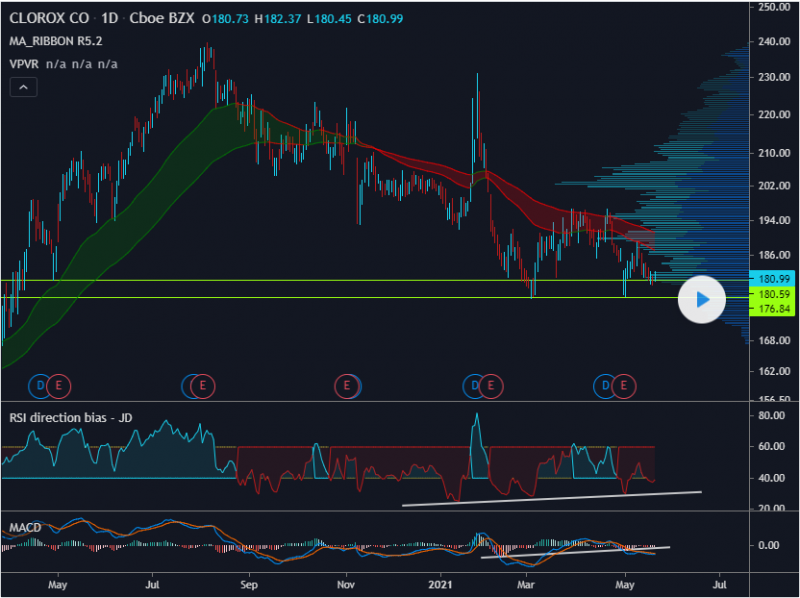Click the leftmost earnings E marker
Image resolution: width=800 pixels, height=598 pixels.
(59, 385)
